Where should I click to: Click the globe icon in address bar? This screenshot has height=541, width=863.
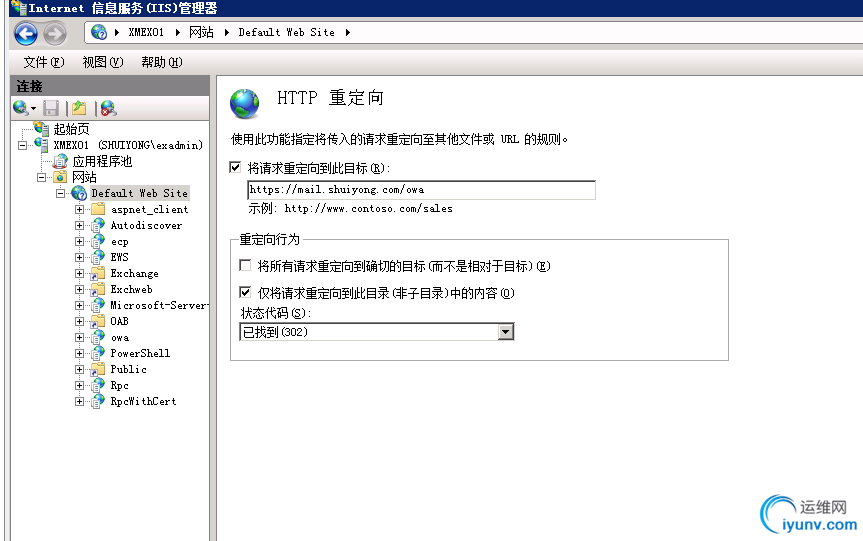(x=99, y=32)
